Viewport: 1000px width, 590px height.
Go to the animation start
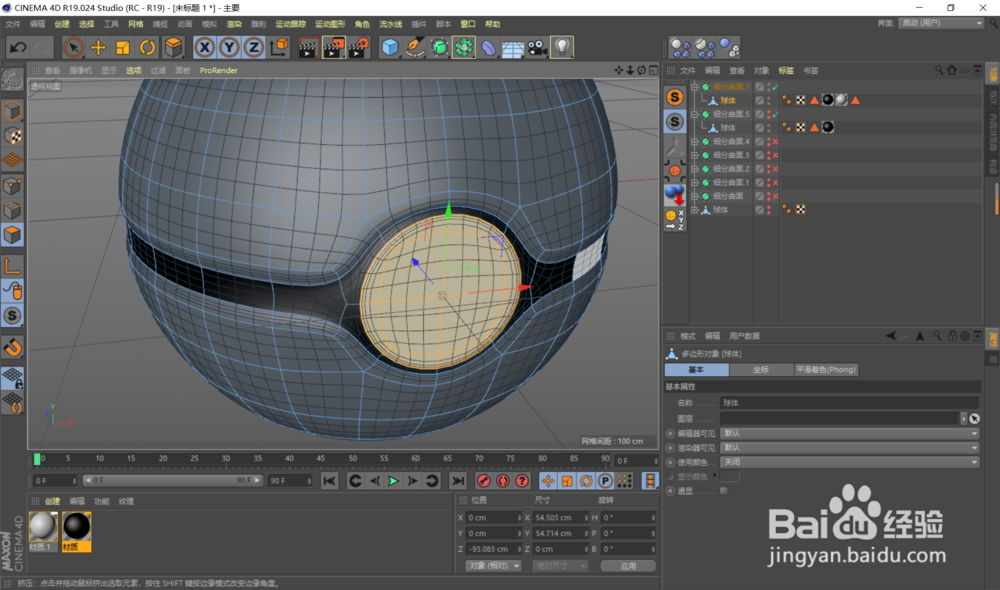point(329,481)
